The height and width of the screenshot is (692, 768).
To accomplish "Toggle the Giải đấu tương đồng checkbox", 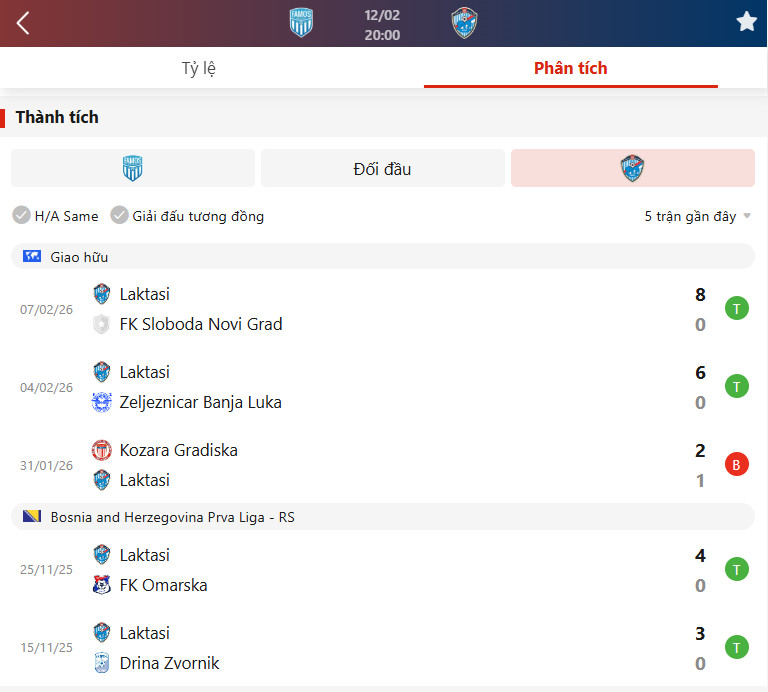I will tap(119, 215).
